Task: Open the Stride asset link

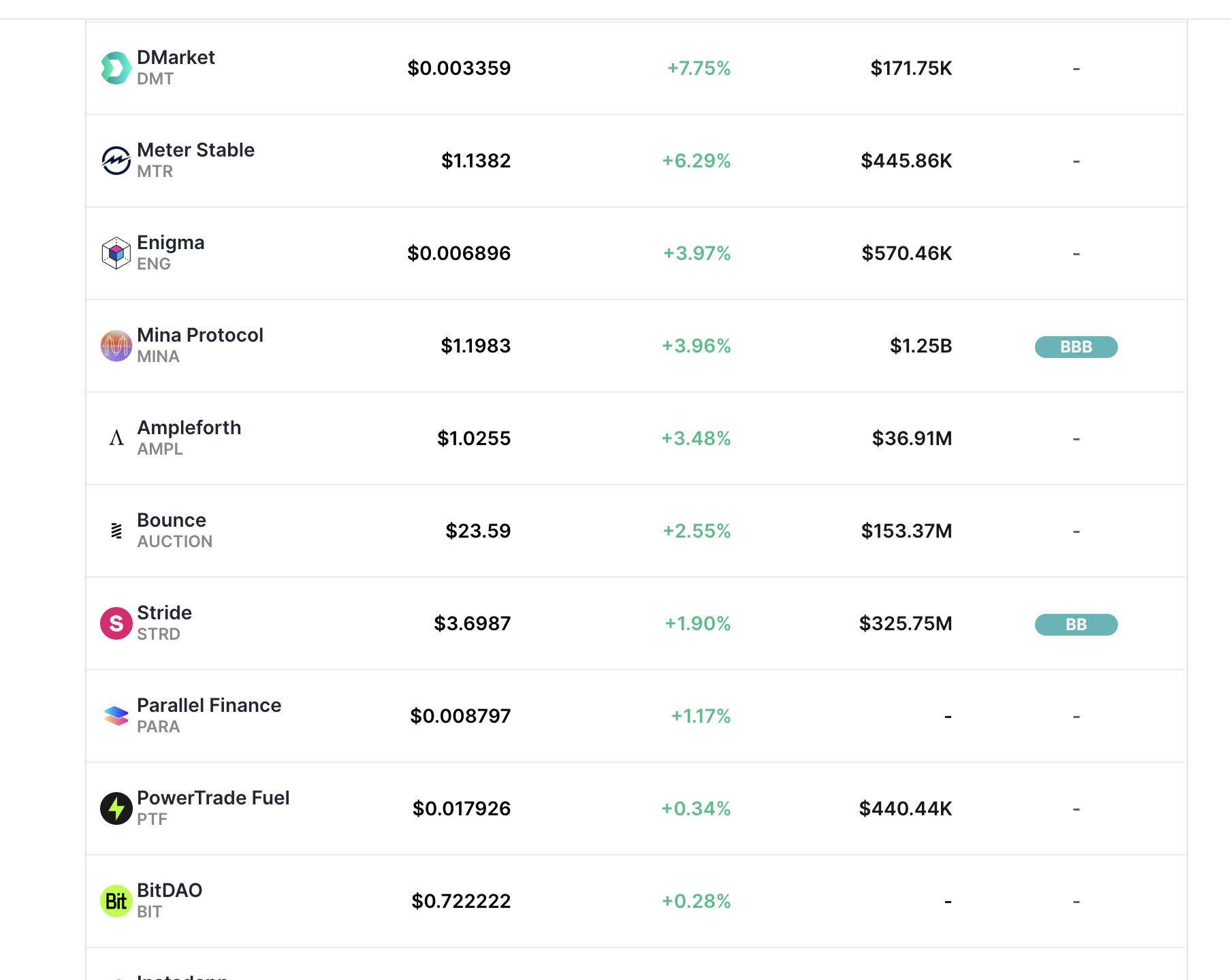Action: coord(164,612)
